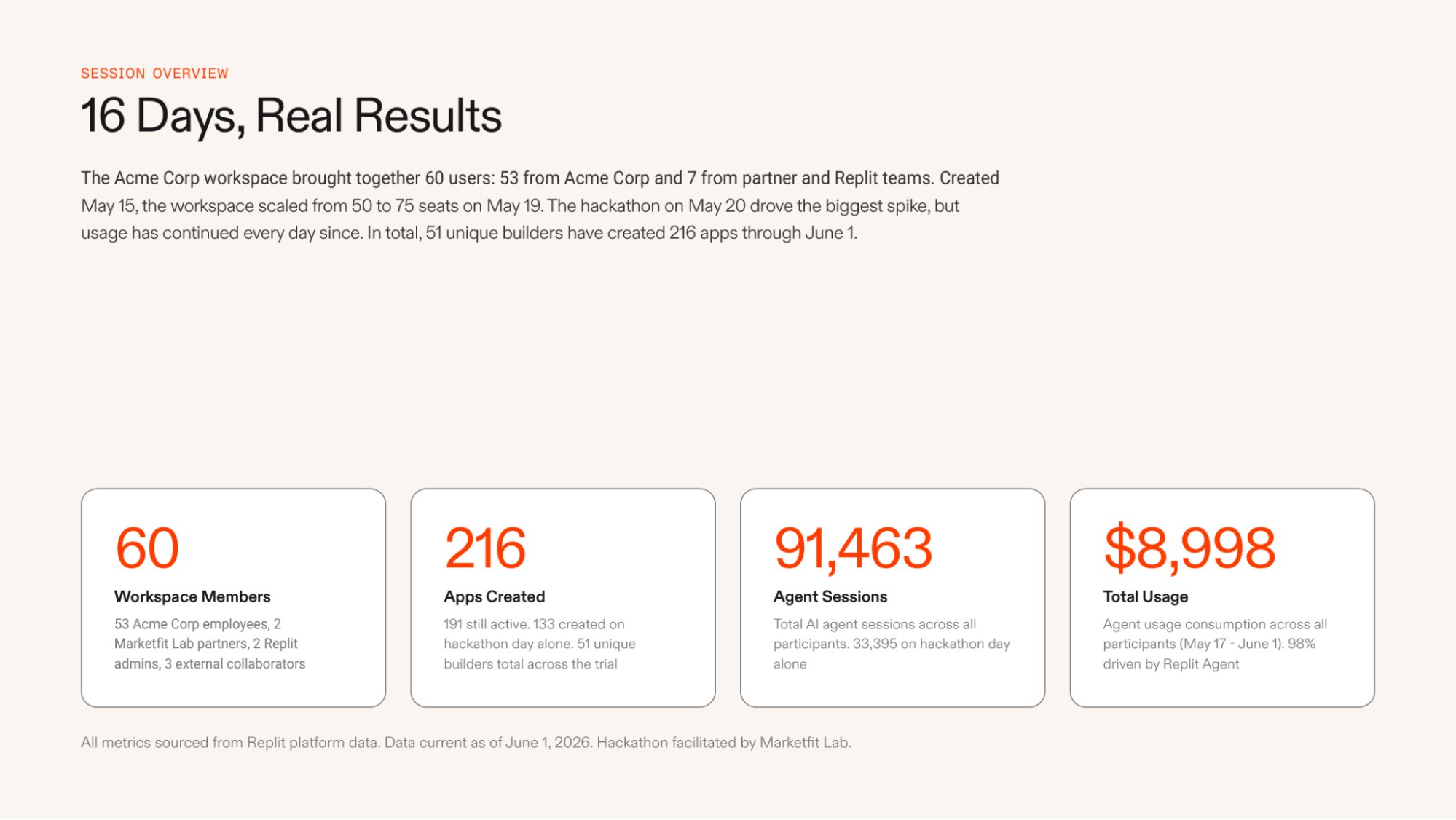The height and width of the screenshot is (820, 1456).
Task: Click the footnote about Replit platform data
Action: (466, 743)
